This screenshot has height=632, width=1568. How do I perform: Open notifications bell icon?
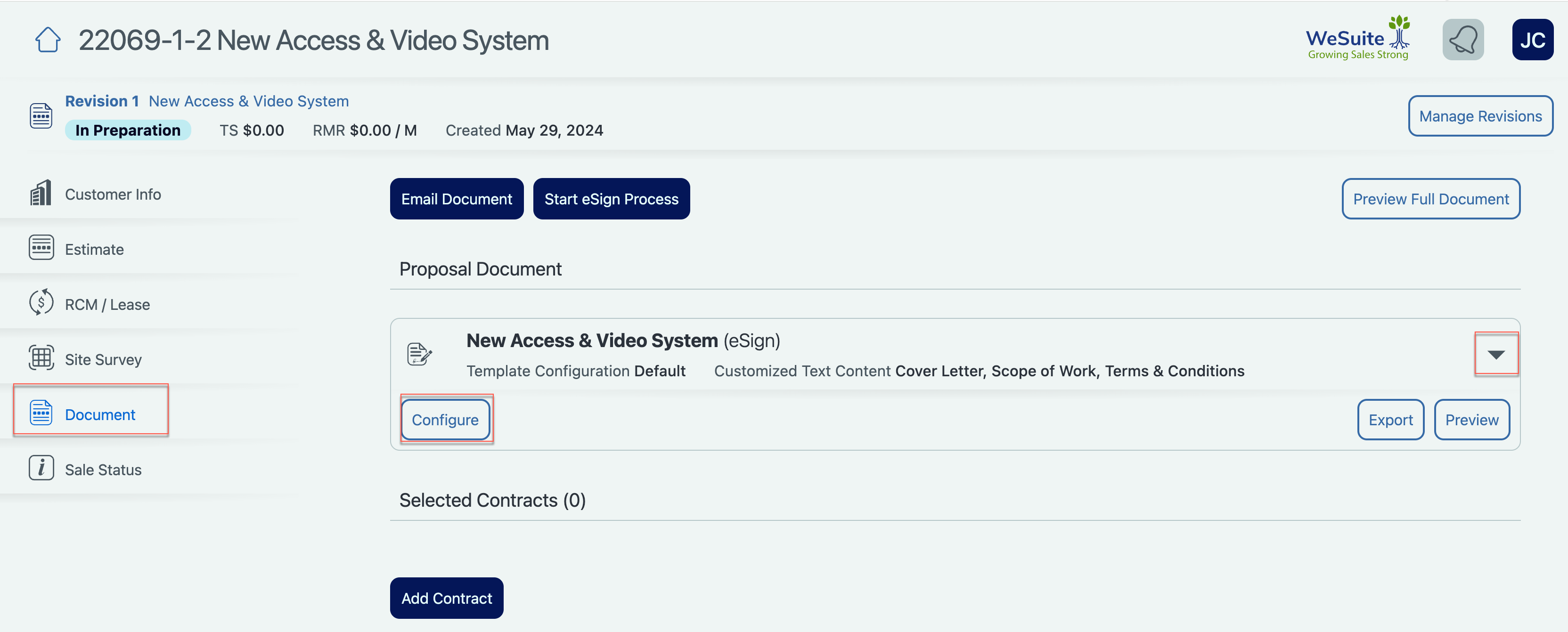pyautogui.click(x=1462, y=40)
